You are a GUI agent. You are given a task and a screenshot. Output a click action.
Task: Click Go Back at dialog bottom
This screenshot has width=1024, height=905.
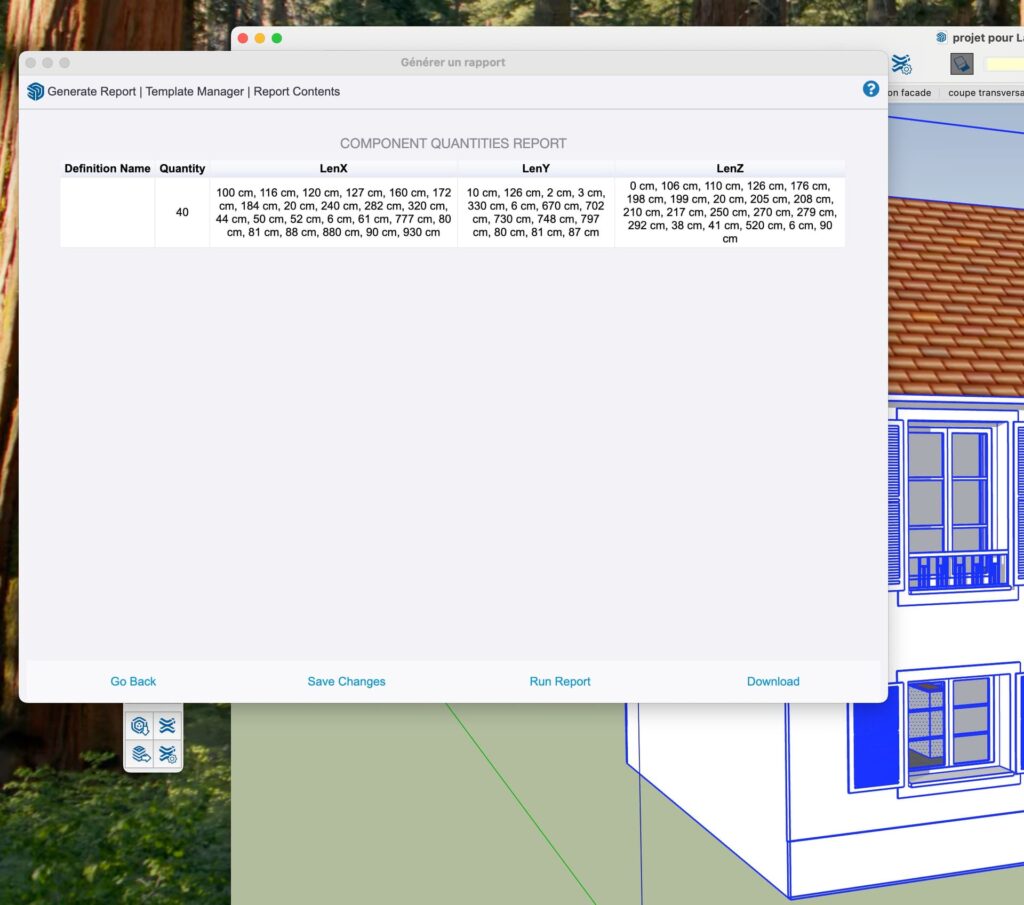point(133,681)
